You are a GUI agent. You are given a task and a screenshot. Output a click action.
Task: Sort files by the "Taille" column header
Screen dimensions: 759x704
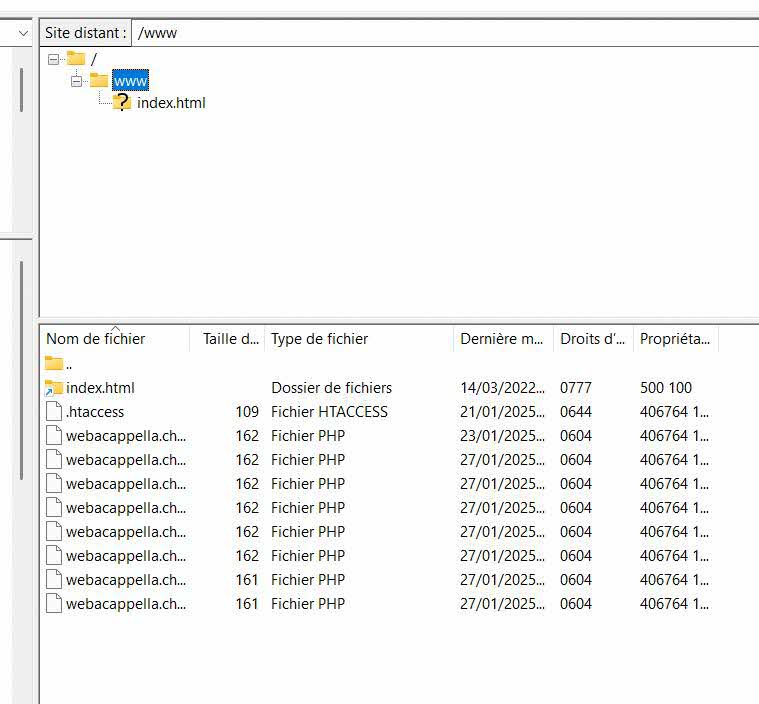(x=230, y=339)
